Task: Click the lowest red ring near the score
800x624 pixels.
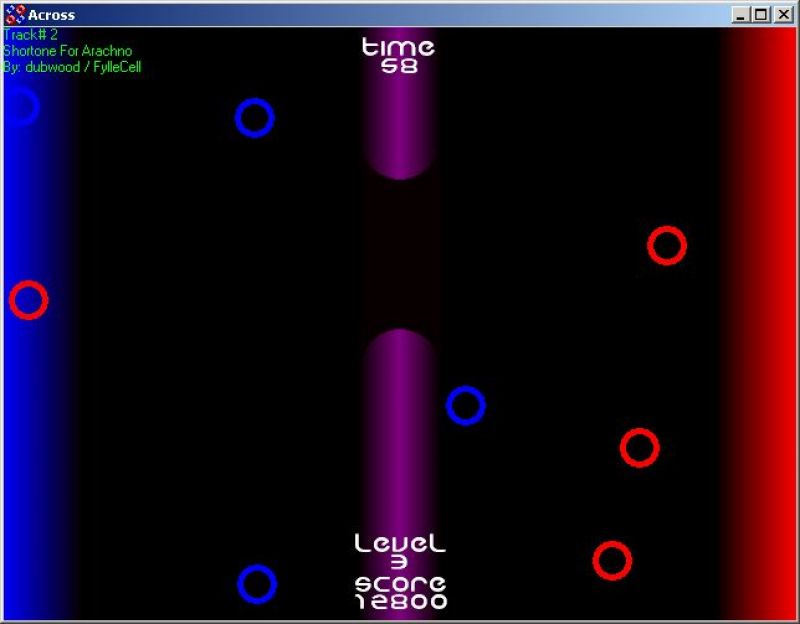Action: tap(612, 560)
